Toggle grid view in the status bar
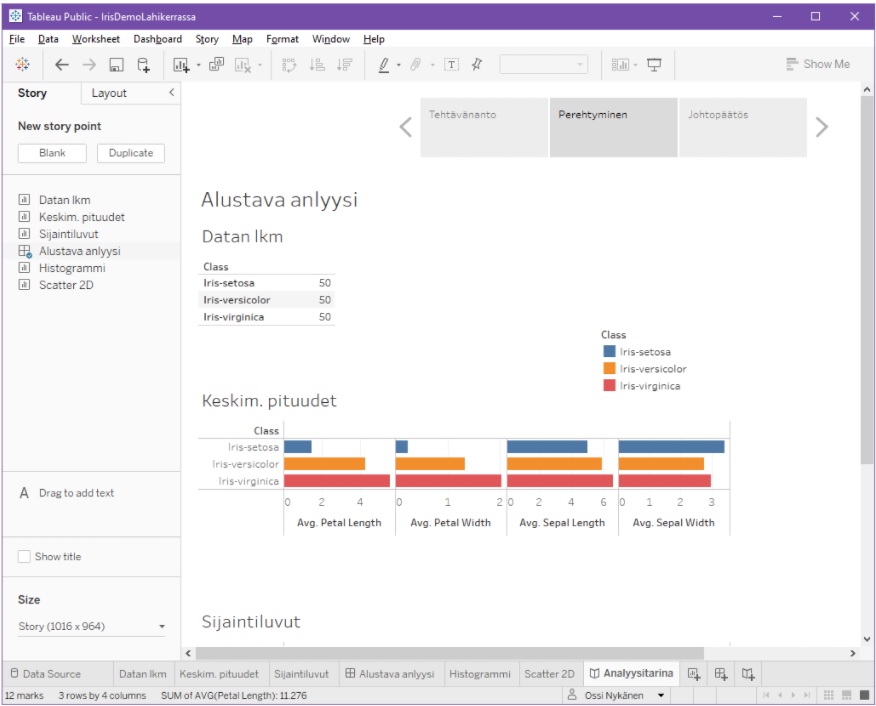 (828, 693)
